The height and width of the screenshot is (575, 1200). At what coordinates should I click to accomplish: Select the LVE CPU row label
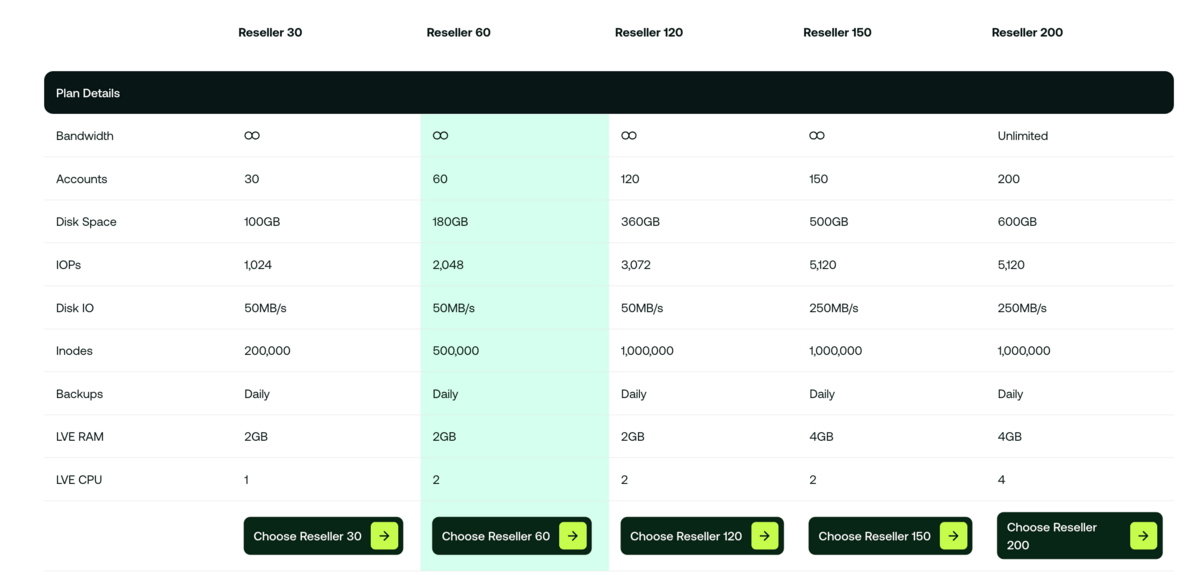79,480
